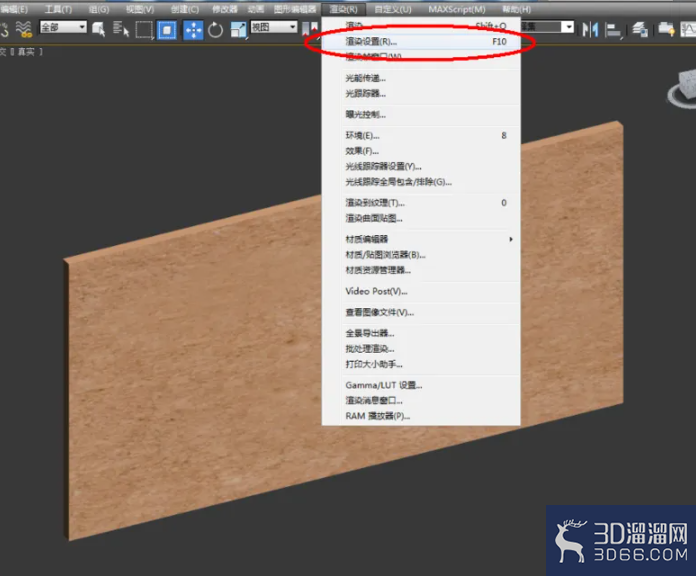
Task: Open the 全部 selection filter dropdown
Action: point(63,27)
